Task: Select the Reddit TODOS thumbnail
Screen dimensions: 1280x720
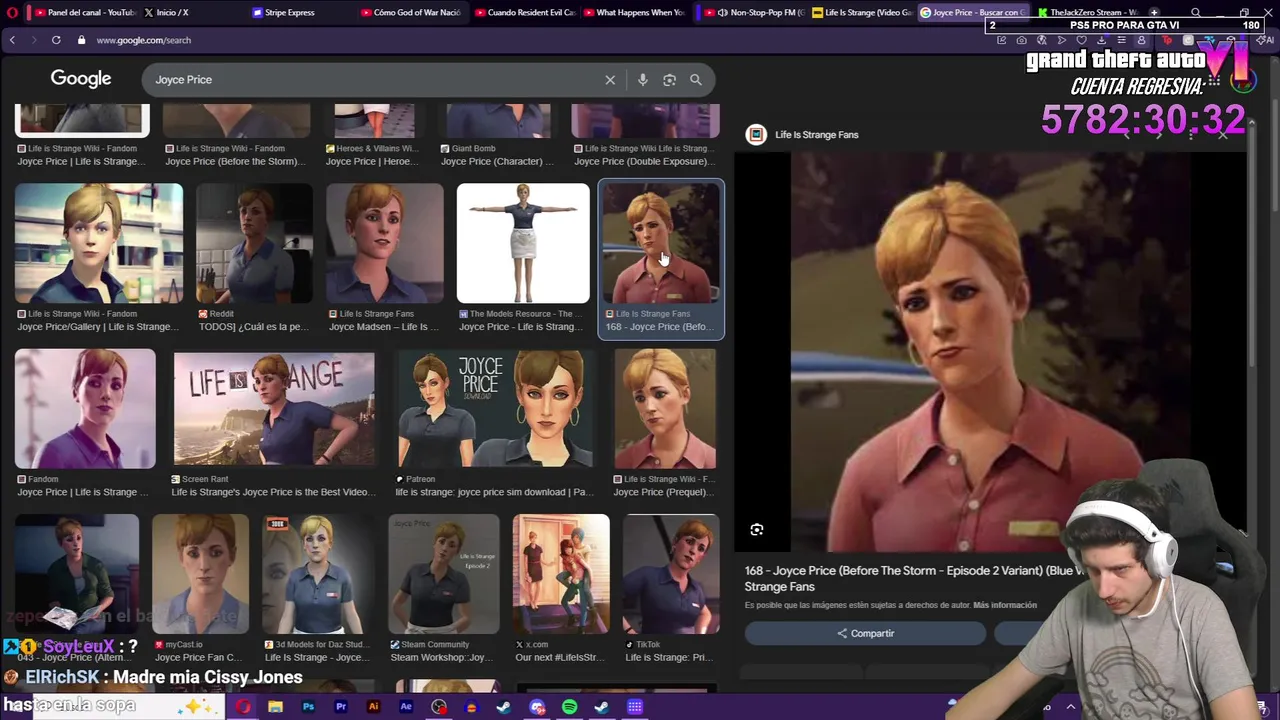Action: click(255, 243)
